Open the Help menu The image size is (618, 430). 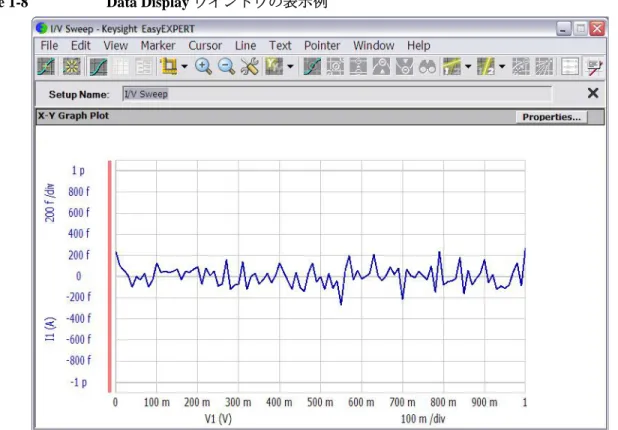click(419, 46)
